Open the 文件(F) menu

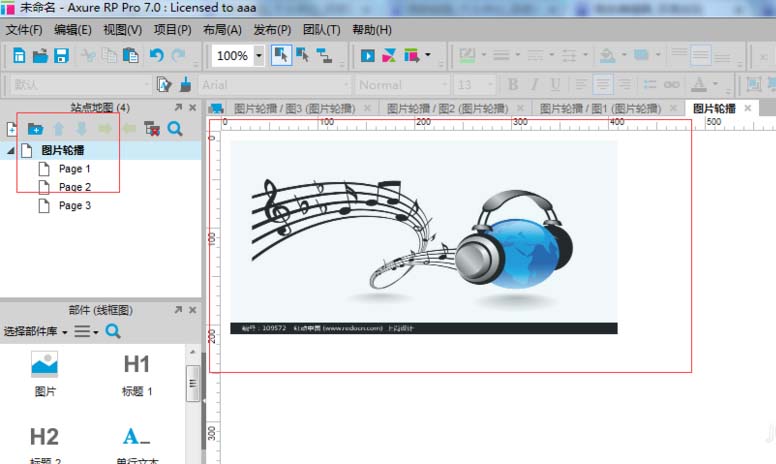[24, 30]
